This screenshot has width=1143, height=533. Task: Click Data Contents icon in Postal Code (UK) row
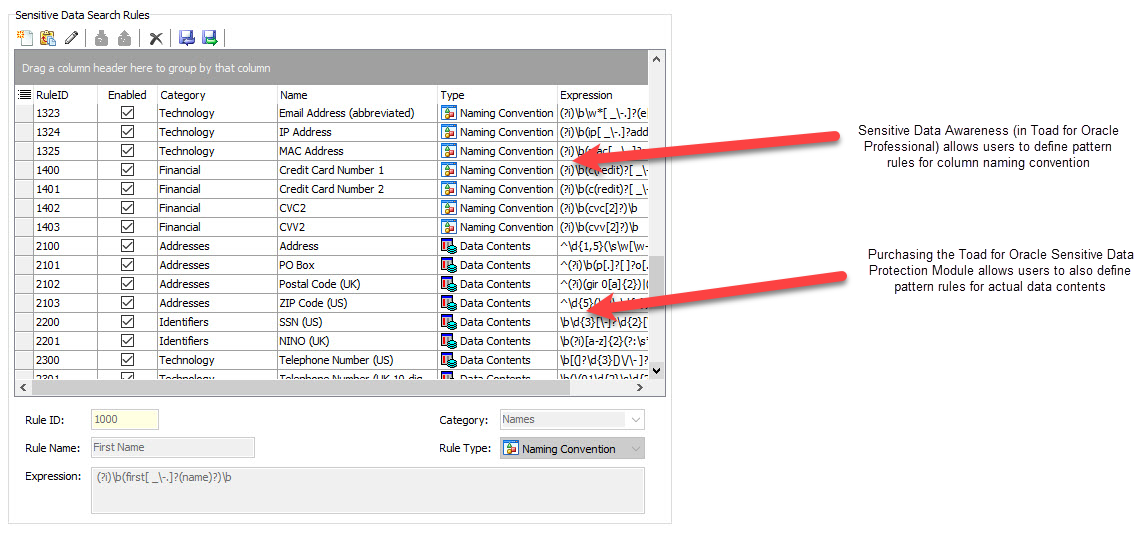point(449,284)
